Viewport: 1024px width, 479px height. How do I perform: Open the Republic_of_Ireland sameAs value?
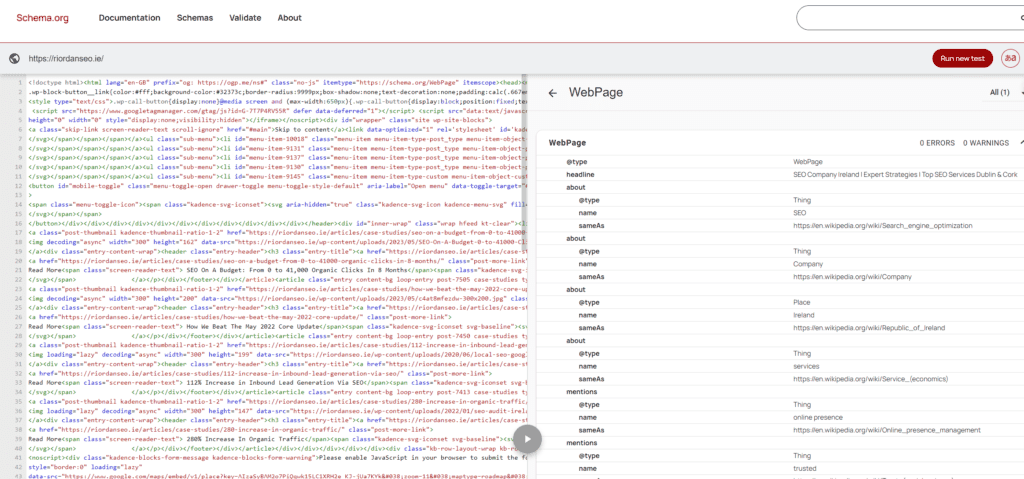[869, 327]
